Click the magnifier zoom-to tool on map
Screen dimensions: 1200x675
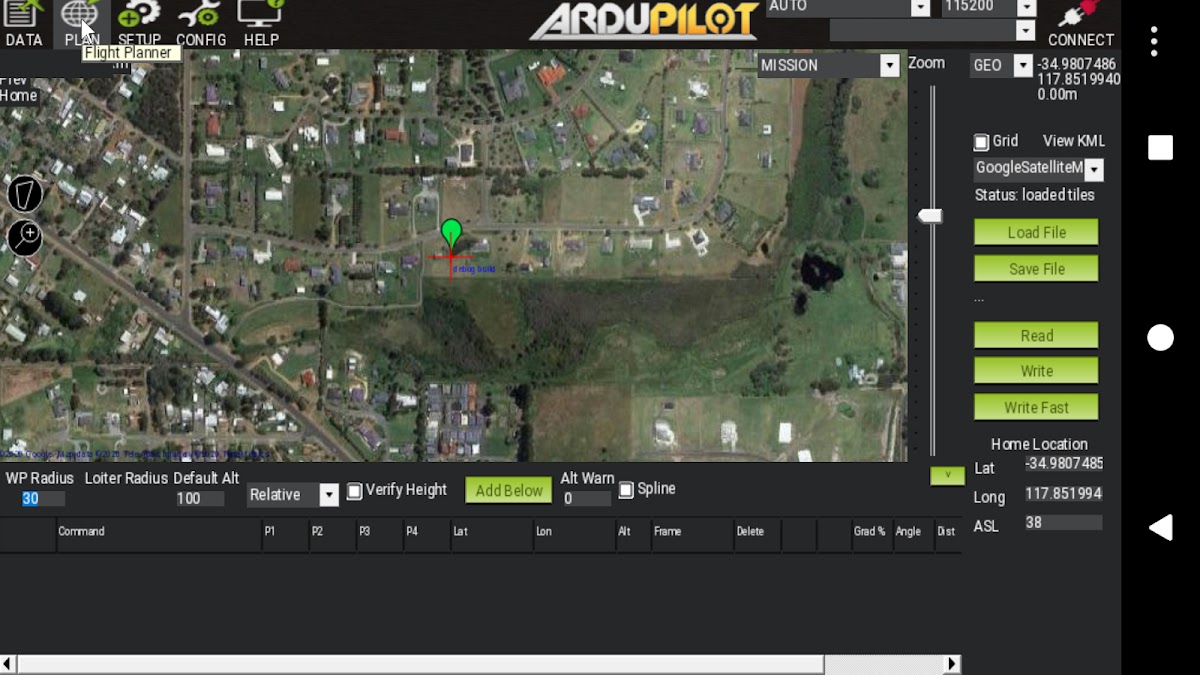coord(25,238)
